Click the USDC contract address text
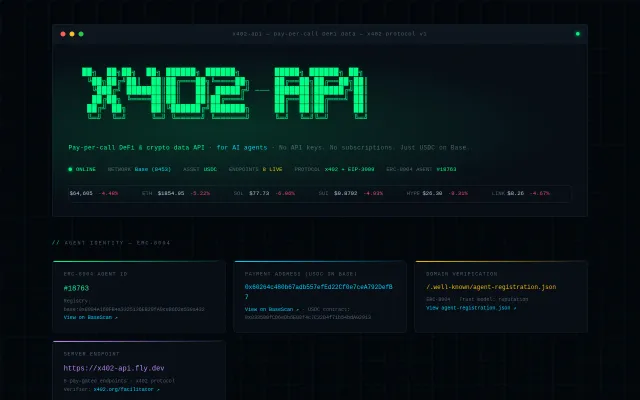Screen dimensions: 640x400 coord(308,317)
